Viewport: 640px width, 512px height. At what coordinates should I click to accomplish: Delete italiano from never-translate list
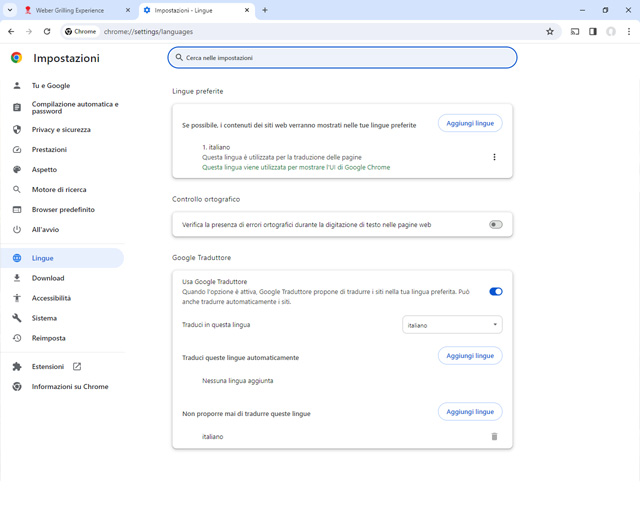pos(494,436)
